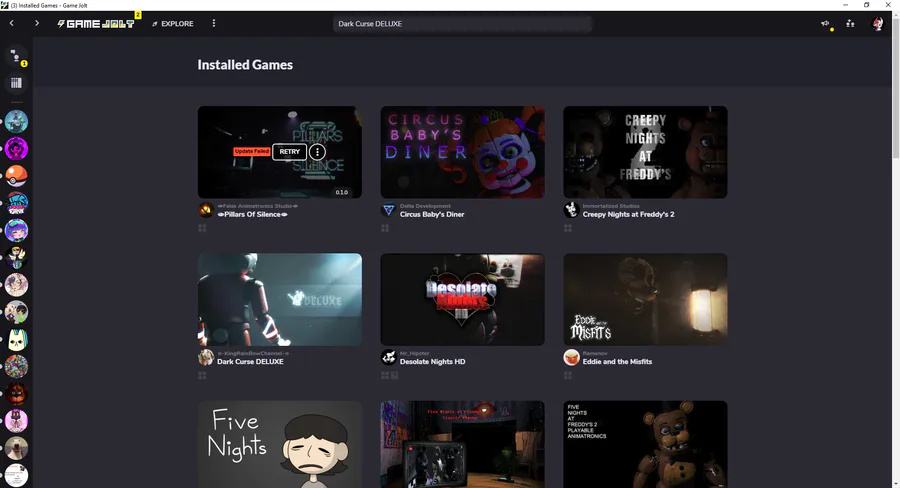Click the Immortalized Studios developer name
The image size is (900, 488).
click(x=611, y=206)
